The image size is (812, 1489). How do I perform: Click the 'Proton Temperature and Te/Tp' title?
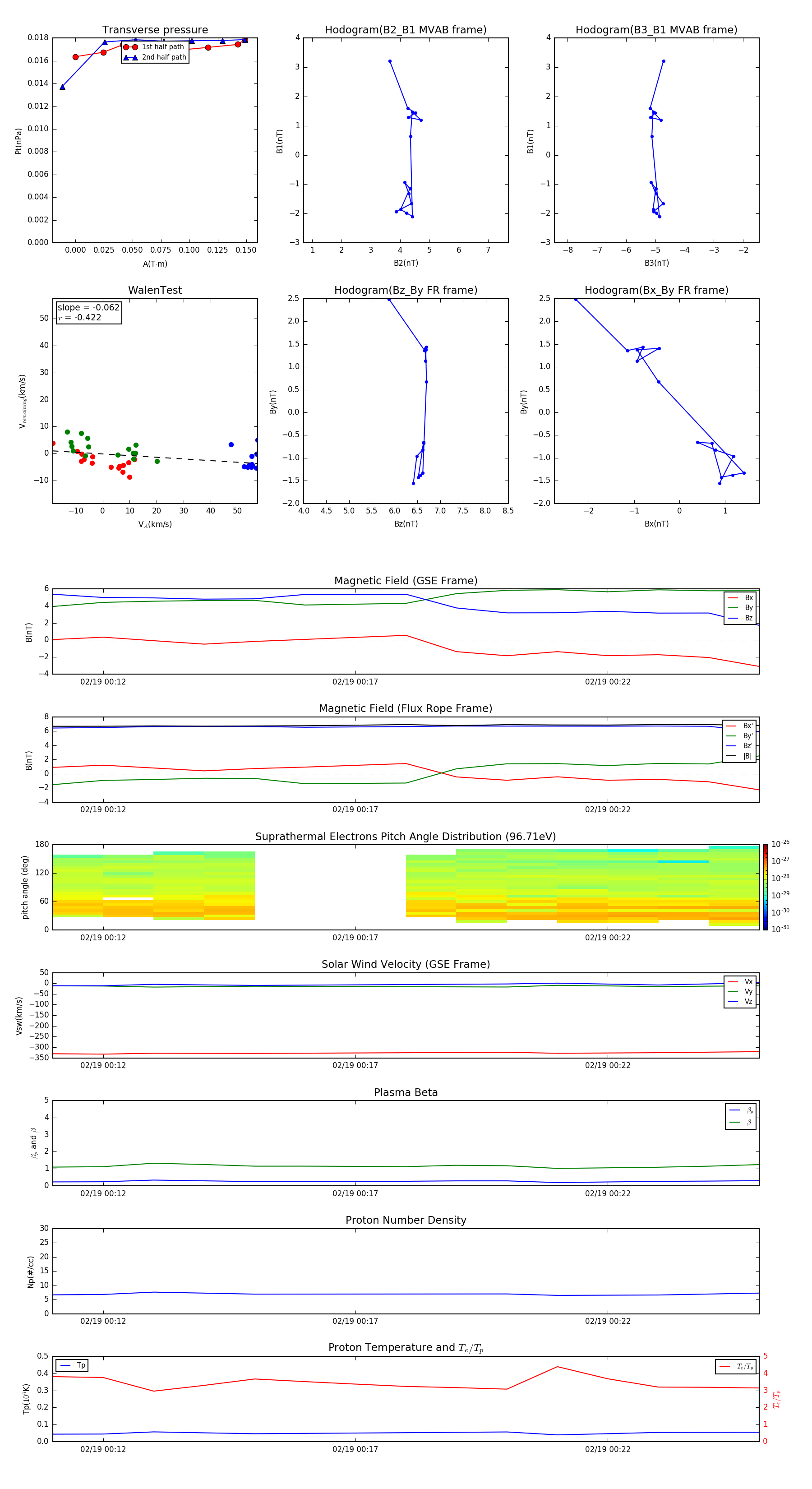click(406, 1348)
